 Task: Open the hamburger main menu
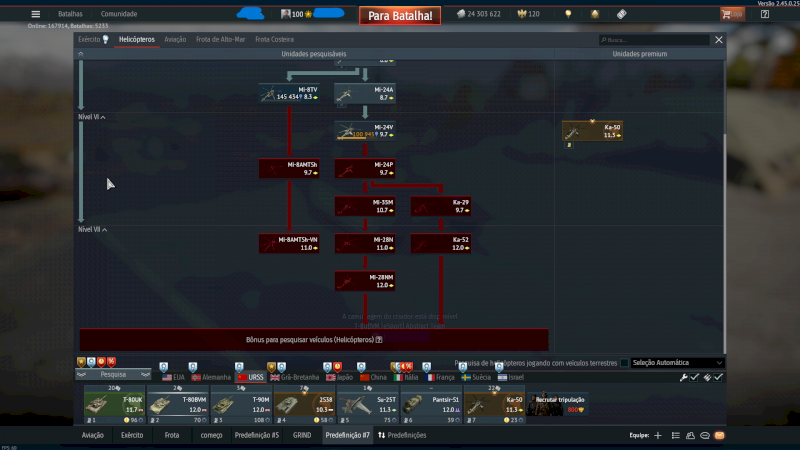36,14
